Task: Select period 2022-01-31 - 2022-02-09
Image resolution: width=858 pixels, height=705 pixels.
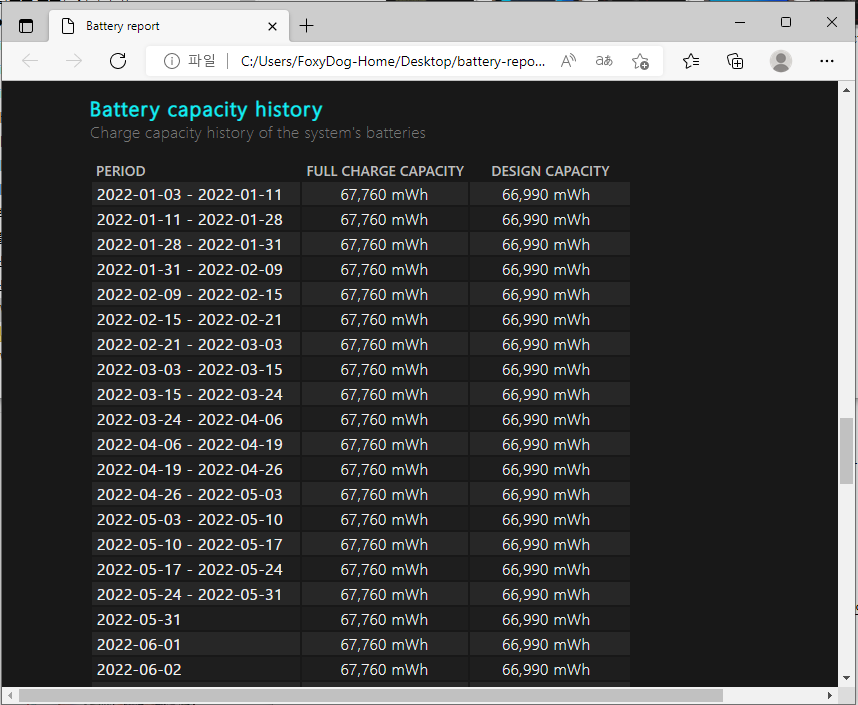Action: coord(189,270)
